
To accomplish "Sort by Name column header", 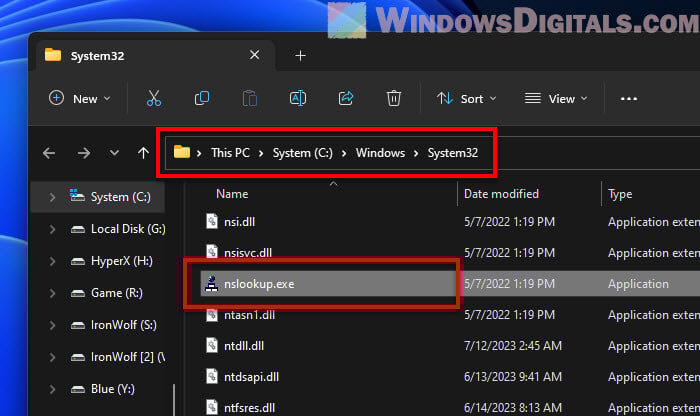I will tap(232, 194).
